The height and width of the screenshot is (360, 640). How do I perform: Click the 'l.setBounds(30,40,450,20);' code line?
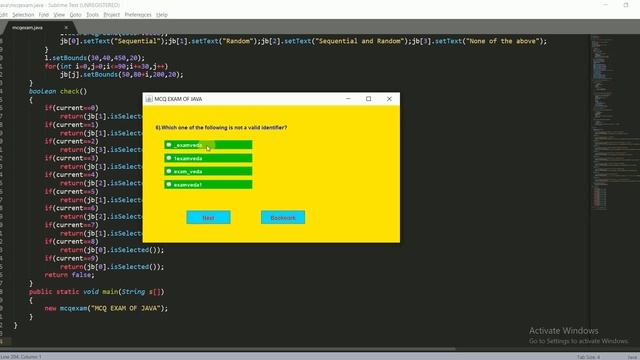click(x=95, y=58)
